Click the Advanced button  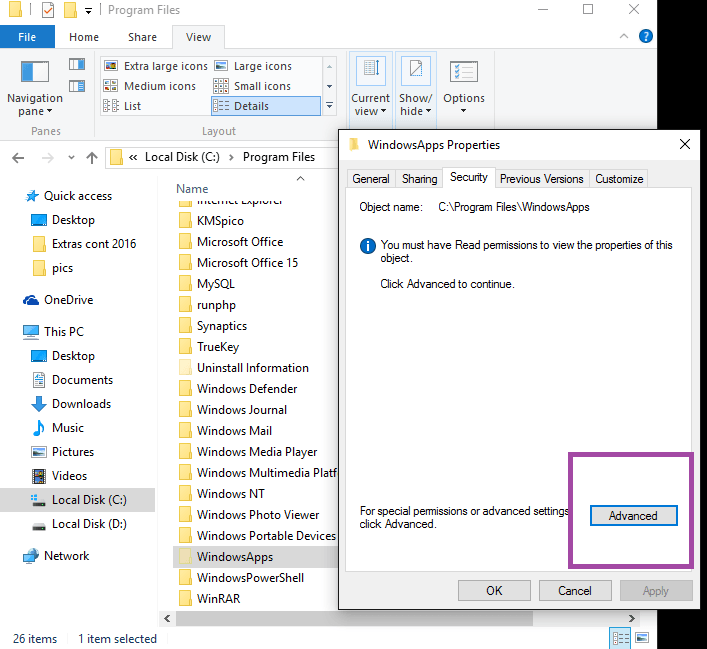tap(634, 516)
